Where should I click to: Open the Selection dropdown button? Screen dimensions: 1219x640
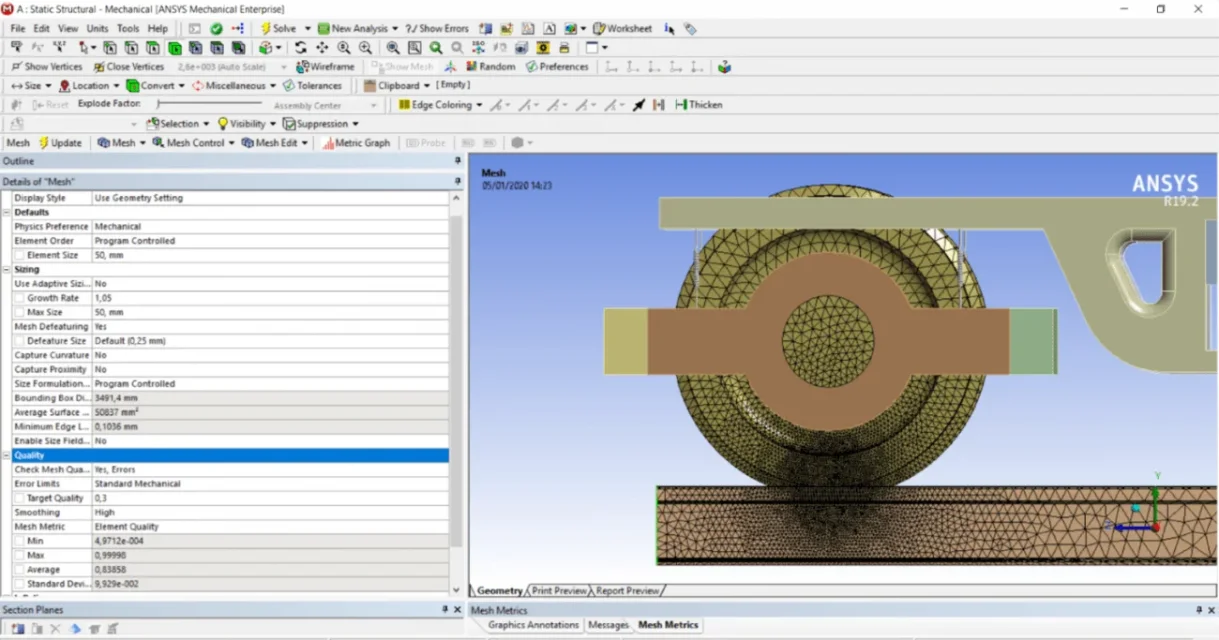(x=178, y=124)
